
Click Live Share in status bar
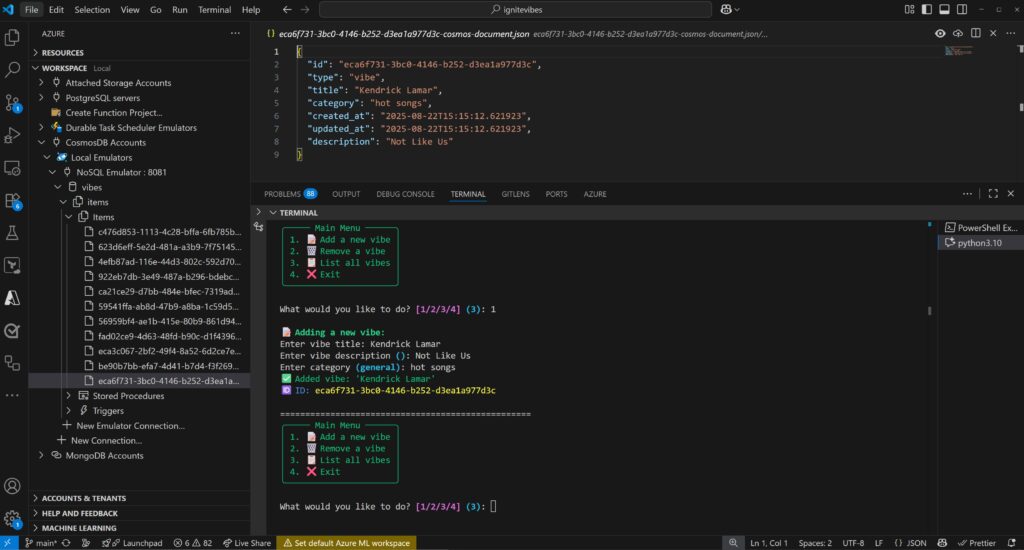pyautogui.click(x=247, y=543)
